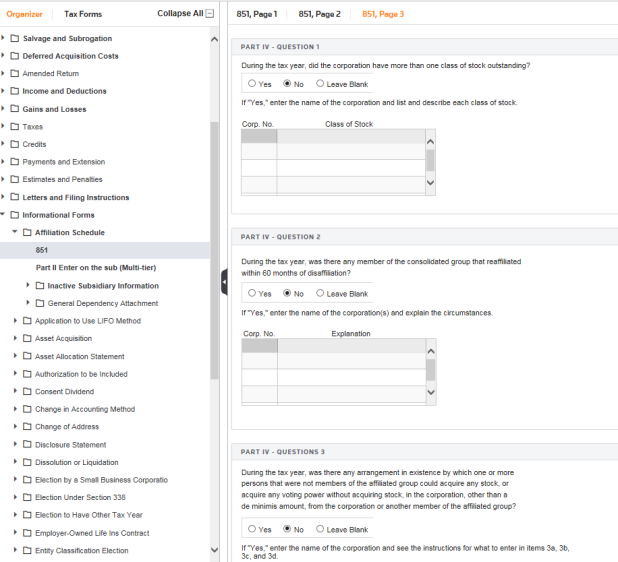This screenshot has height=562, width=618.
Task: Click the Disclosure Statement folder icon
Action: pyautogui.click(x=27, y=445)
